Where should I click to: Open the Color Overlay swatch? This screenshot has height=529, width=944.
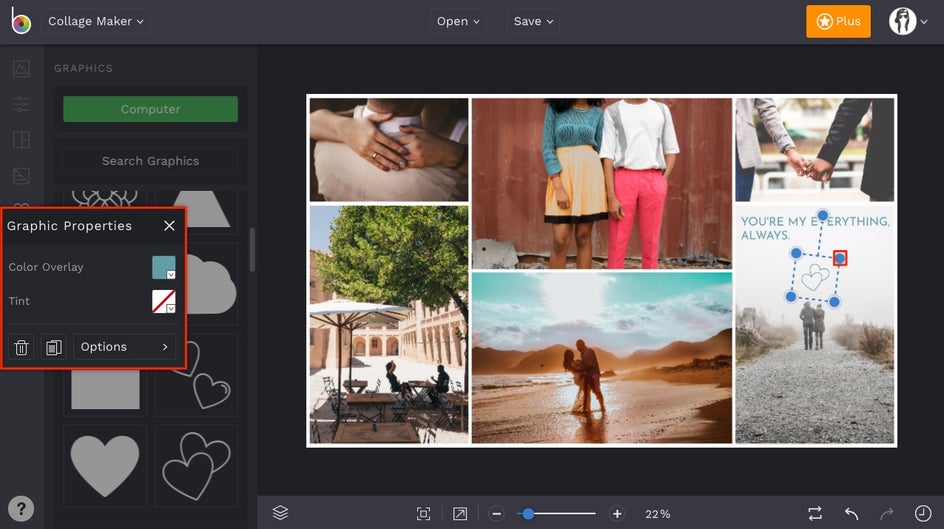(164, 267)
